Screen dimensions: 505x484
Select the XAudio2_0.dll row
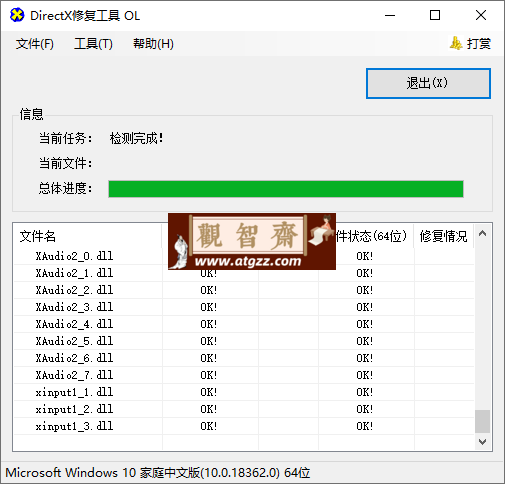(244, 256)
